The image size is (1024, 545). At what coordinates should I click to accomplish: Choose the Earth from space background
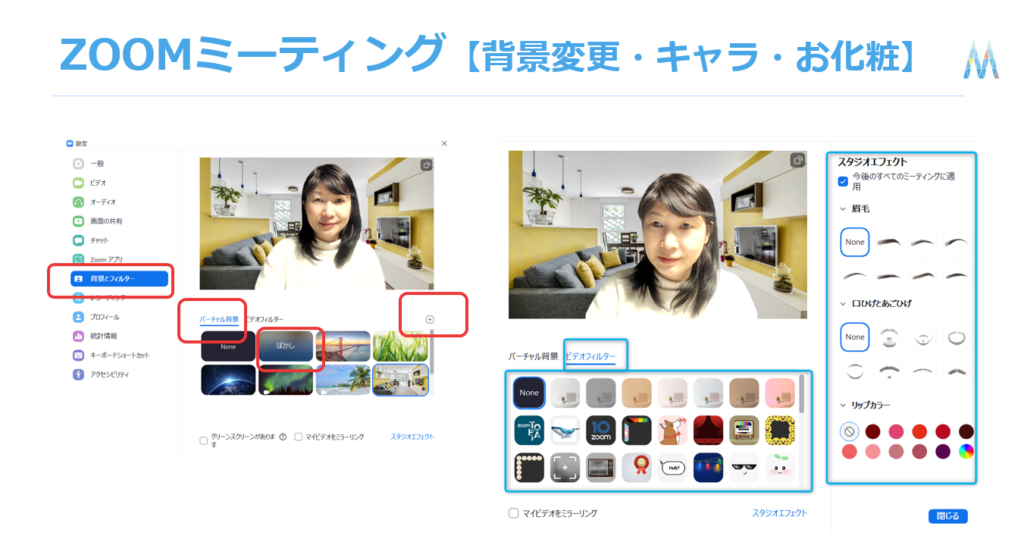(x=228, y=380)
